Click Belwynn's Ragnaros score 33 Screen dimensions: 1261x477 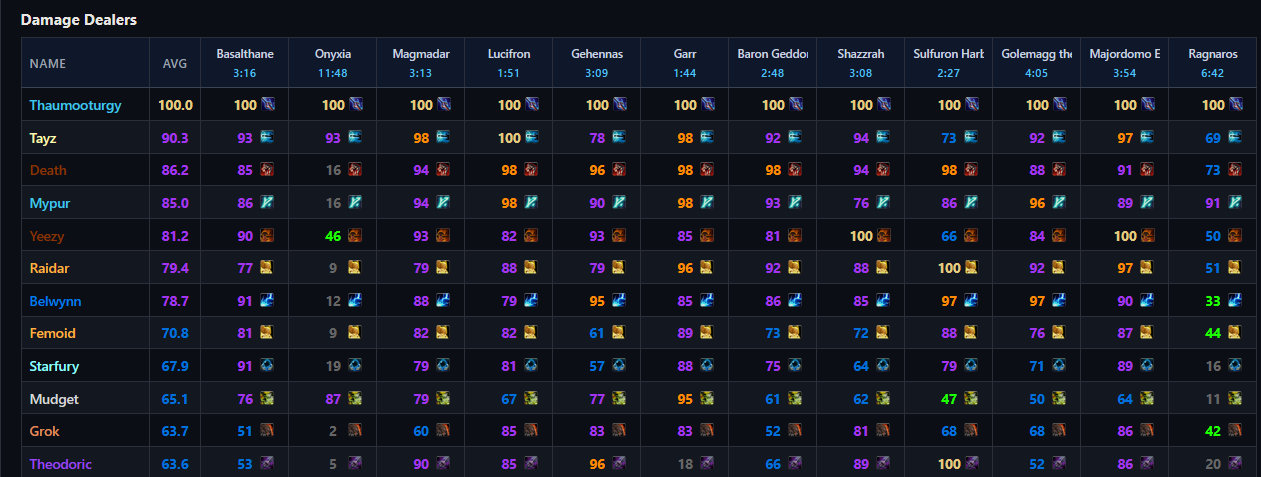point(1213,301)
